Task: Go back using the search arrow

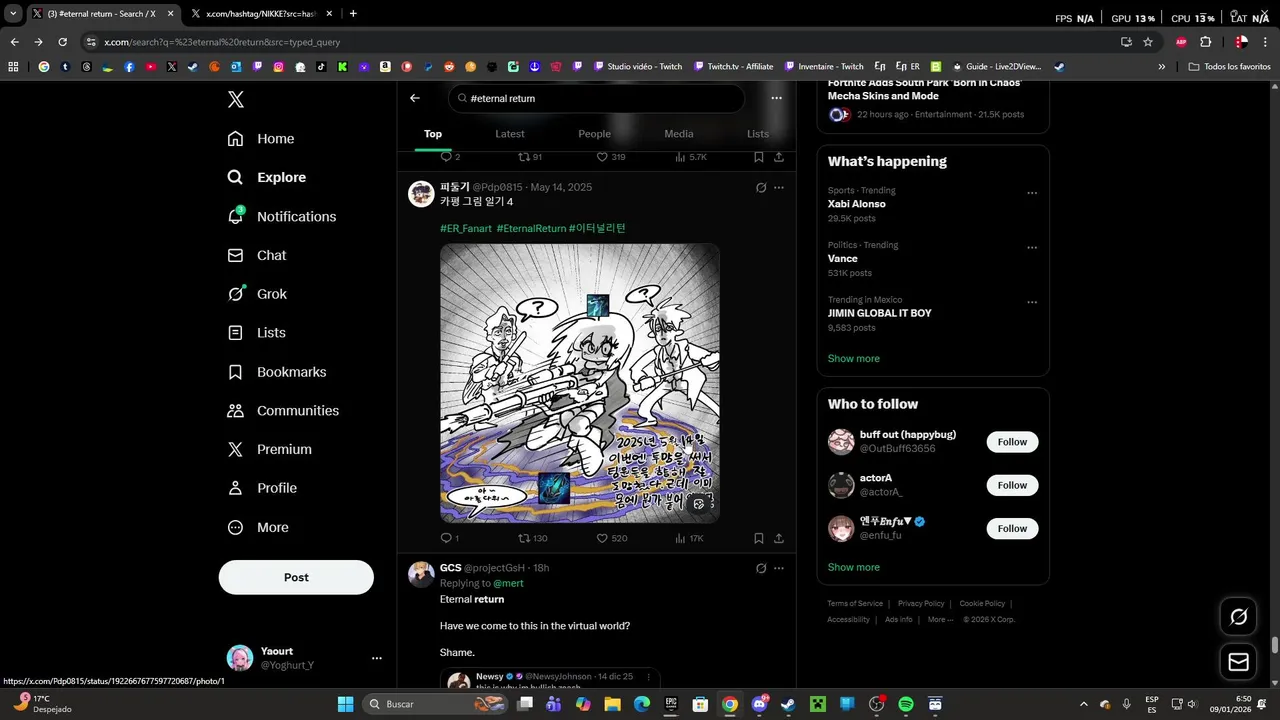Action: [415, 98]
